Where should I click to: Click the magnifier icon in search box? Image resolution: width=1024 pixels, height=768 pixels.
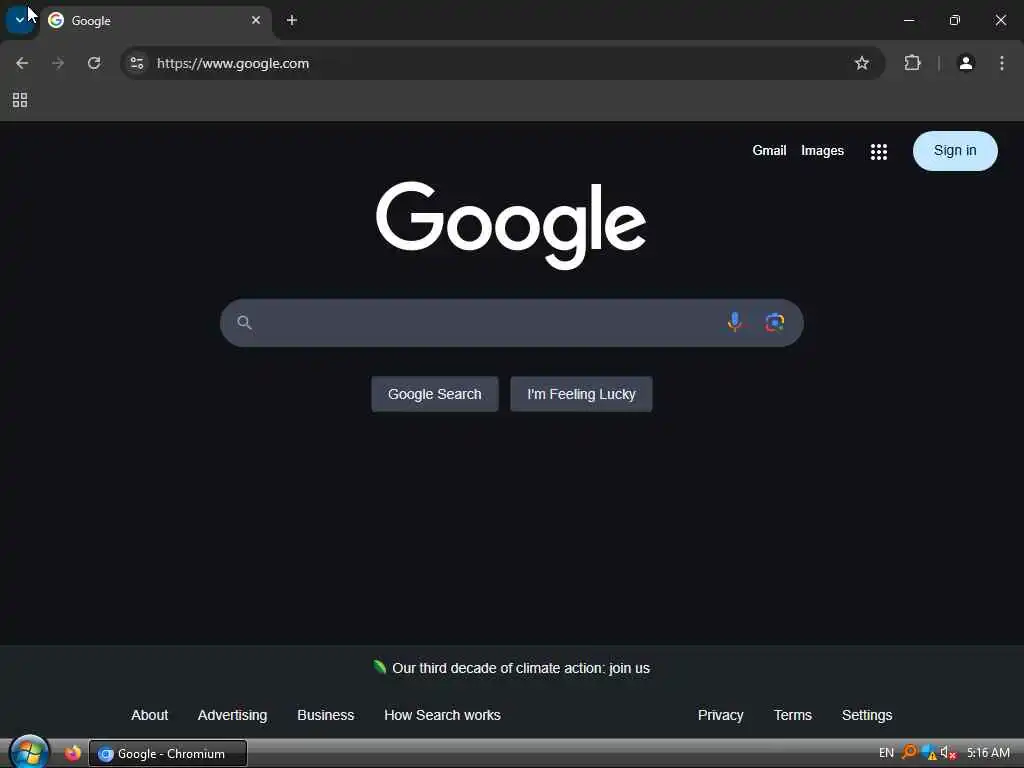click(244, 323)
